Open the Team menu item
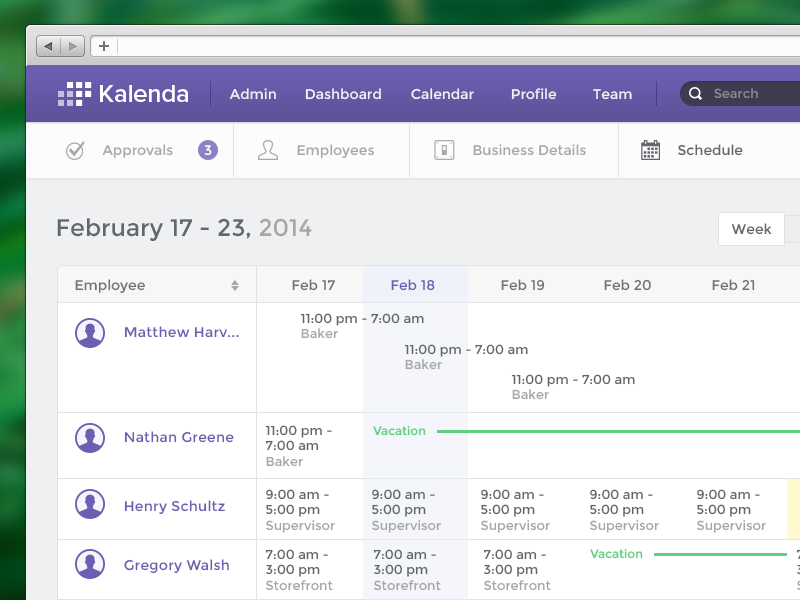Screen dimensions: 800x600 (x=612, y=94)
